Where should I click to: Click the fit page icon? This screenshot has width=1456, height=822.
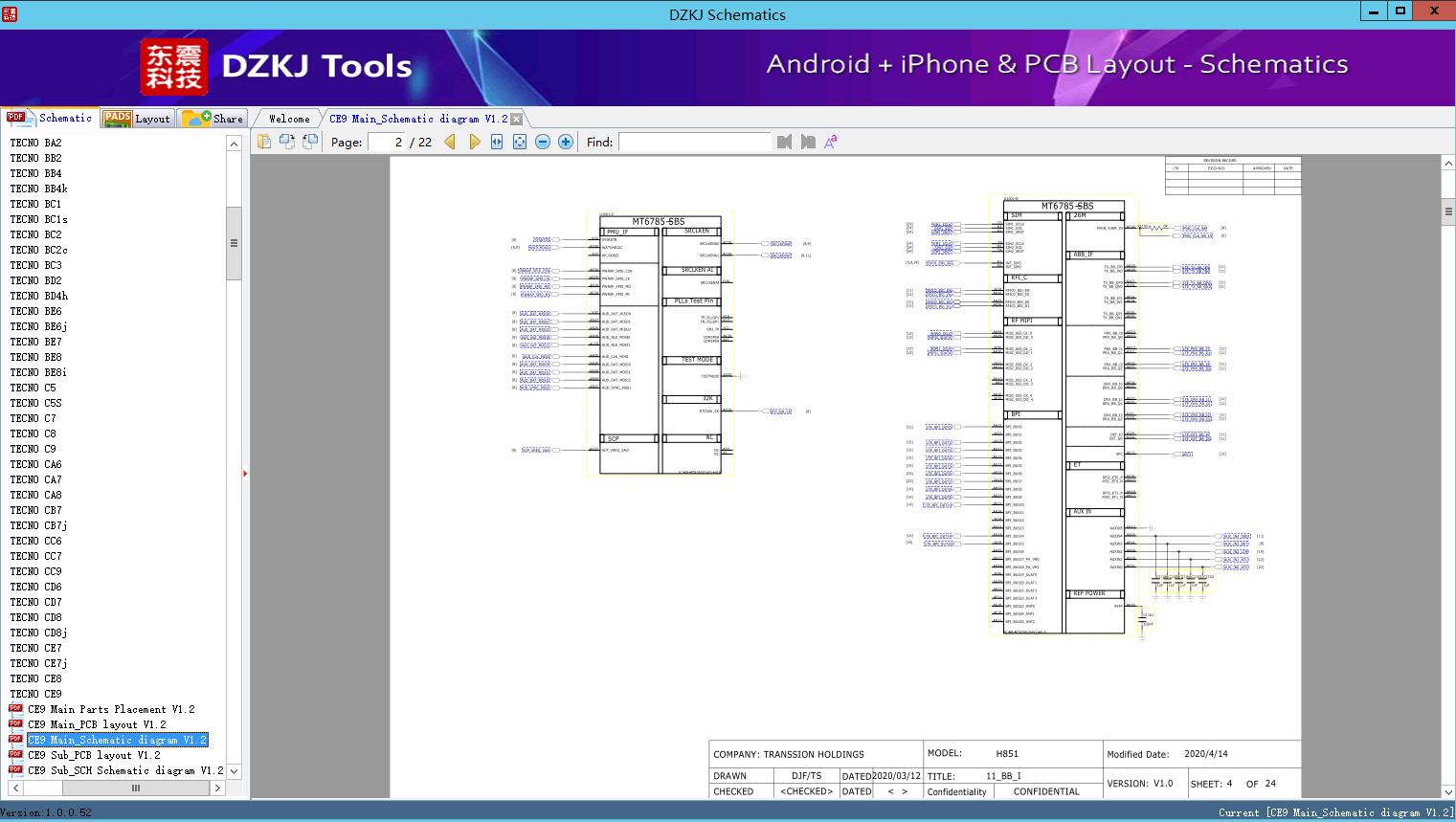click(x=520, y=142)
